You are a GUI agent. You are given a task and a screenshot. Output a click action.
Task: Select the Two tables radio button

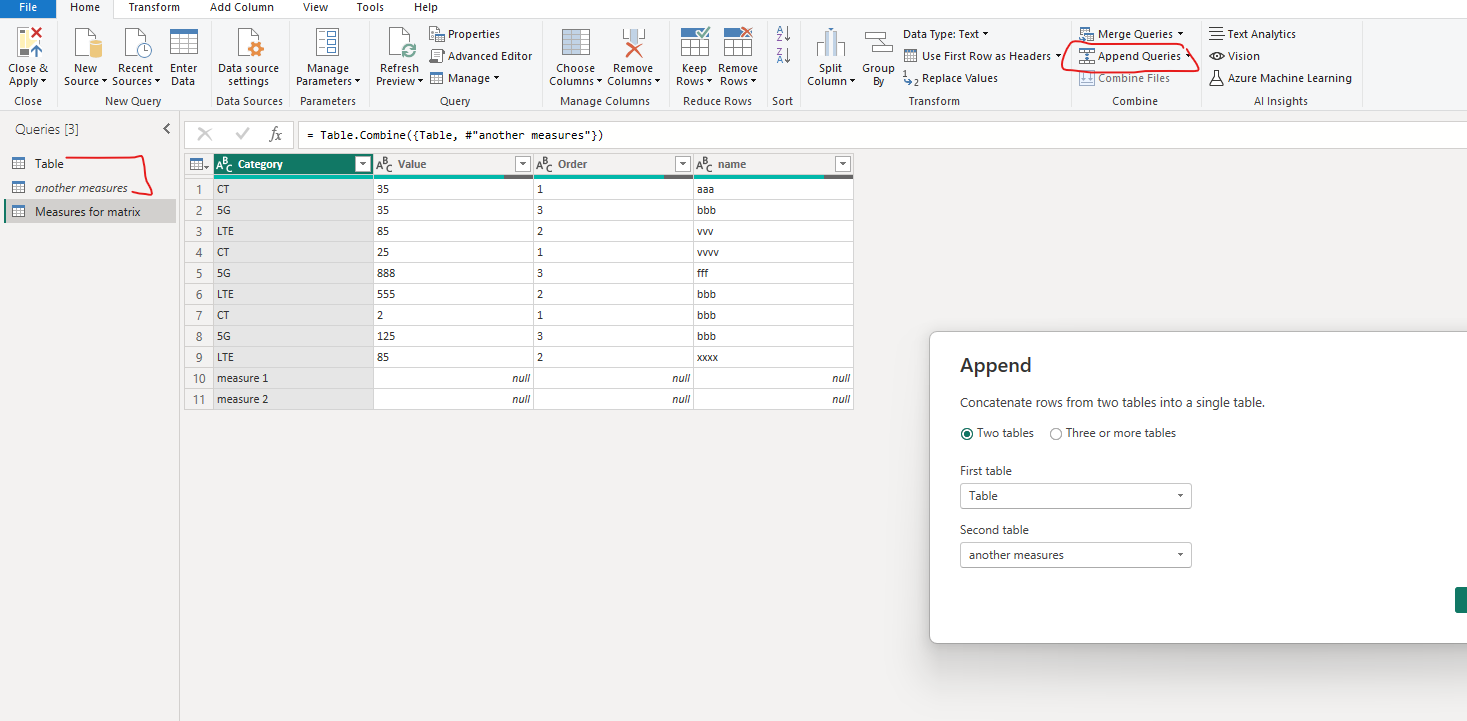(966, 433)
